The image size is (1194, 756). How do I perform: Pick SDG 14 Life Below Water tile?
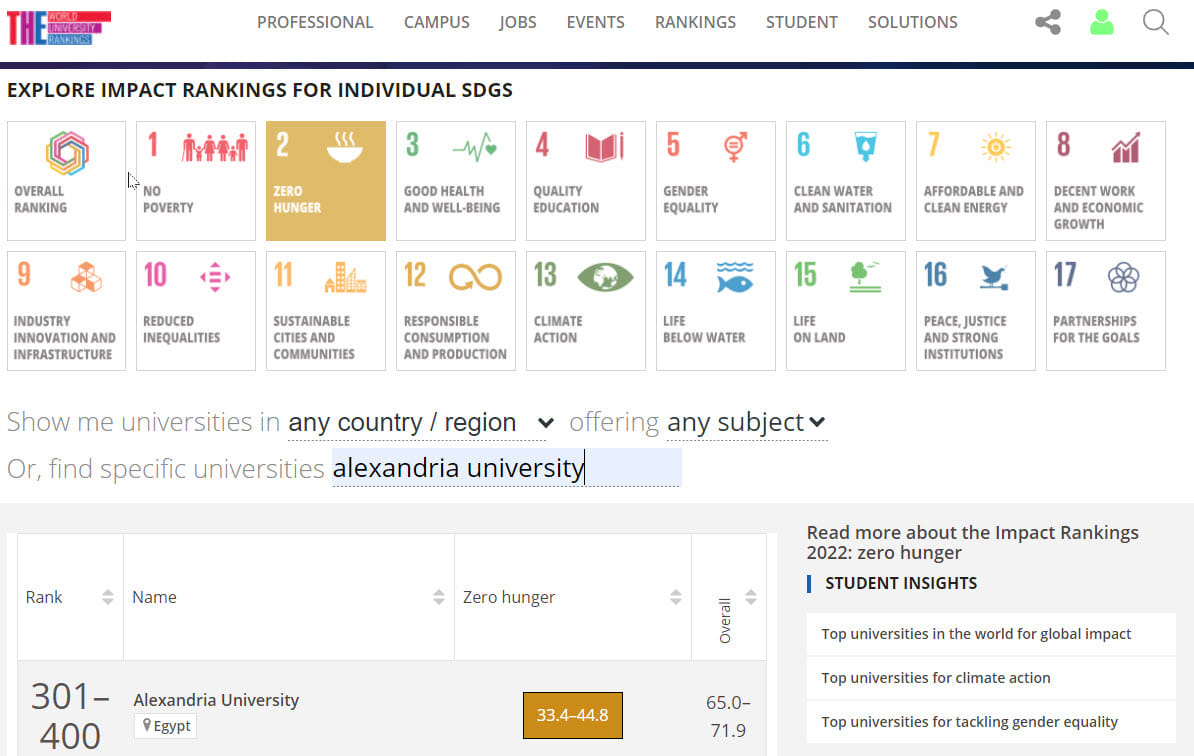[715, 311]
